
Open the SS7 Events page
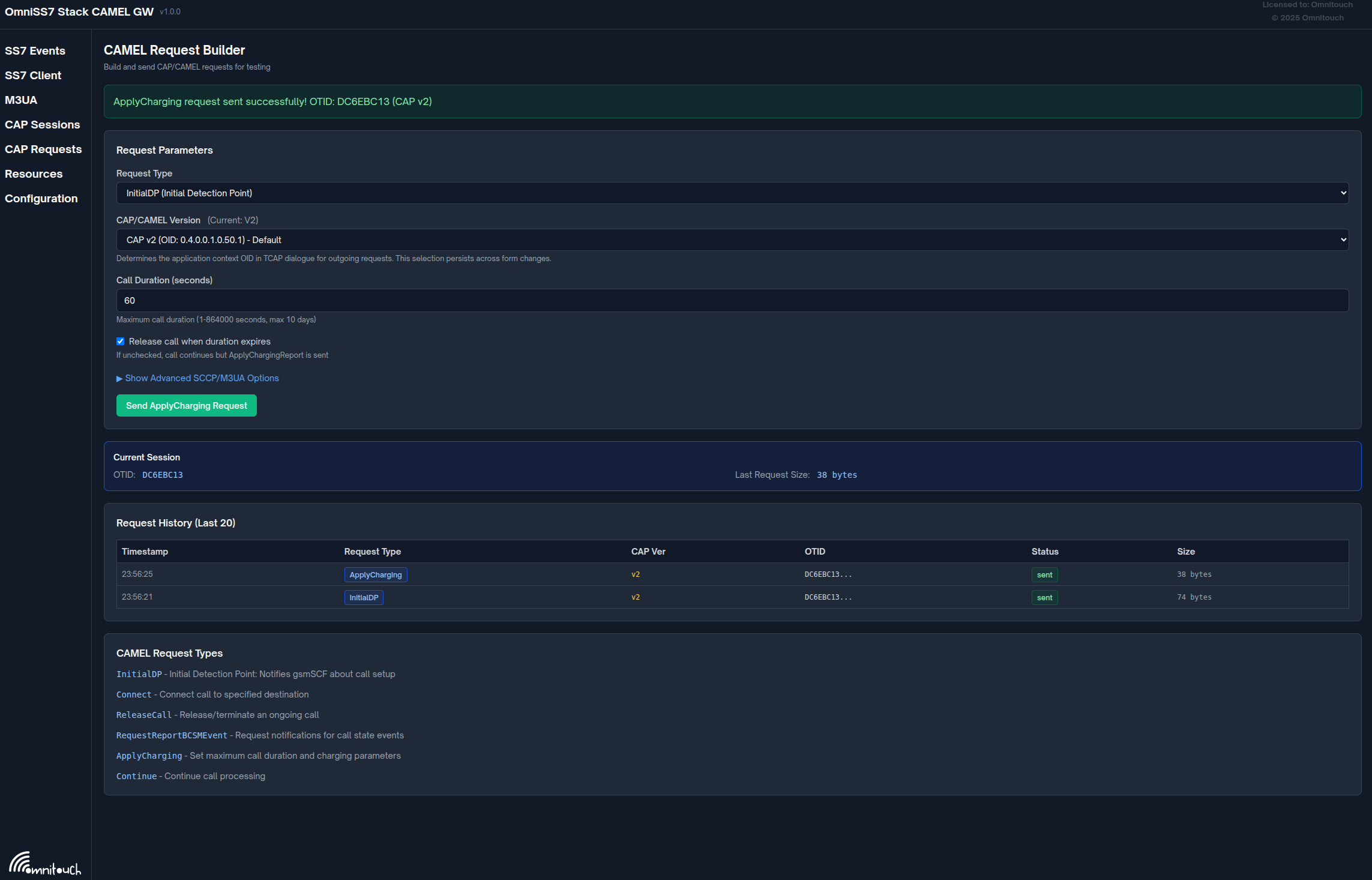35,51
